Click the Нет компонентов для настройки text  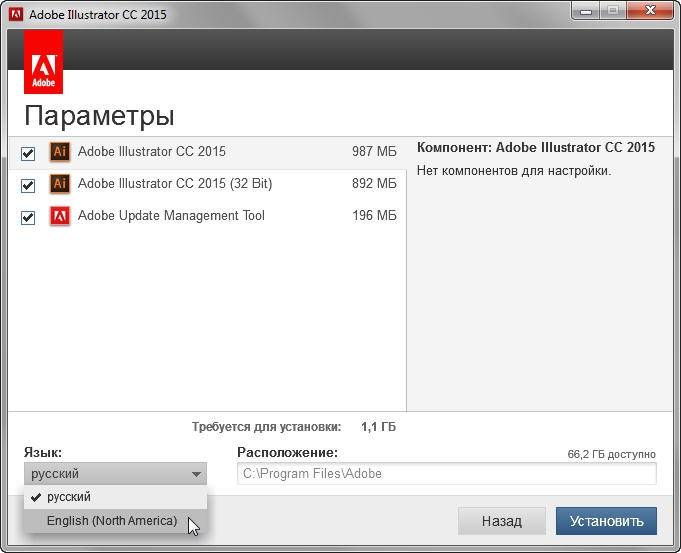(x=514, y=171)
